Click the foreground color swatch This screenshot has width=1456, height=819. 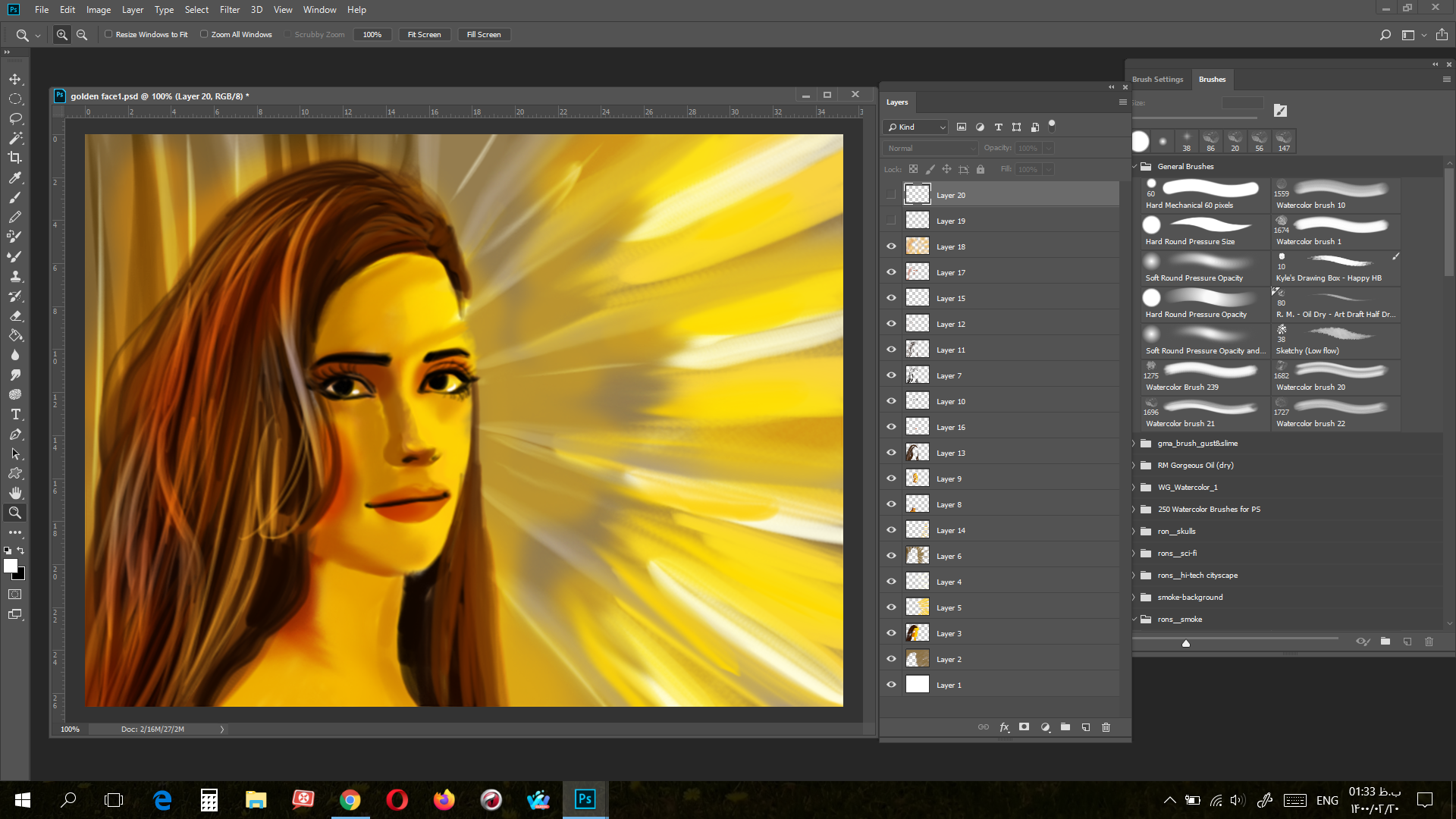(11, 566)
